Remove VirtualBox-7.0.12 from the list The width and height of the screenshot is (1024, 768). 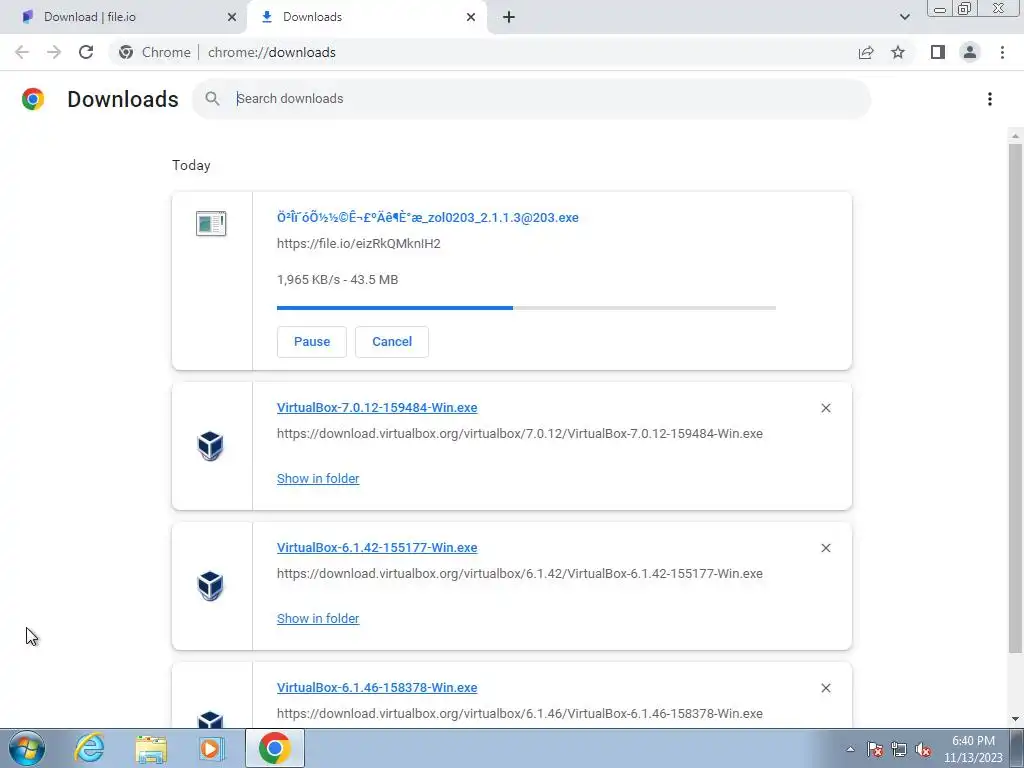tap(825, 408)
